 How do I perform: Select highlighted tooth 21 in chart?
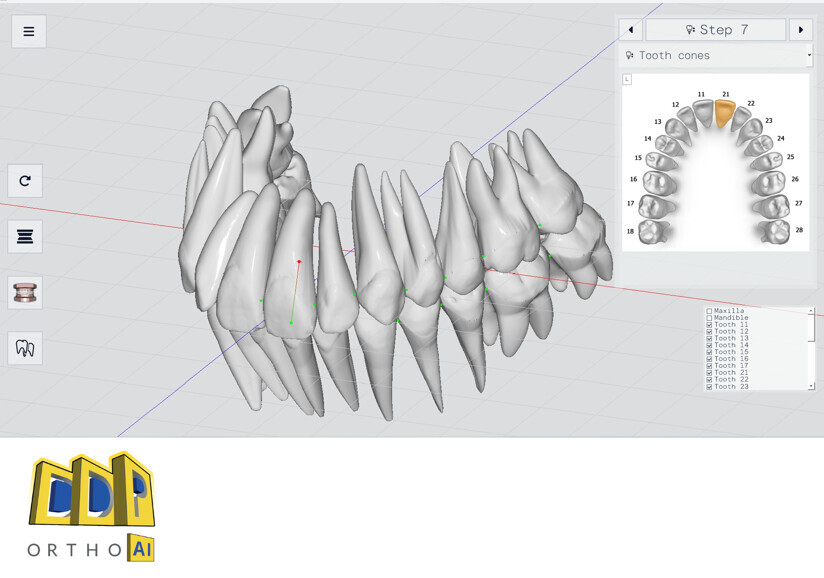[x=724, y=114]
